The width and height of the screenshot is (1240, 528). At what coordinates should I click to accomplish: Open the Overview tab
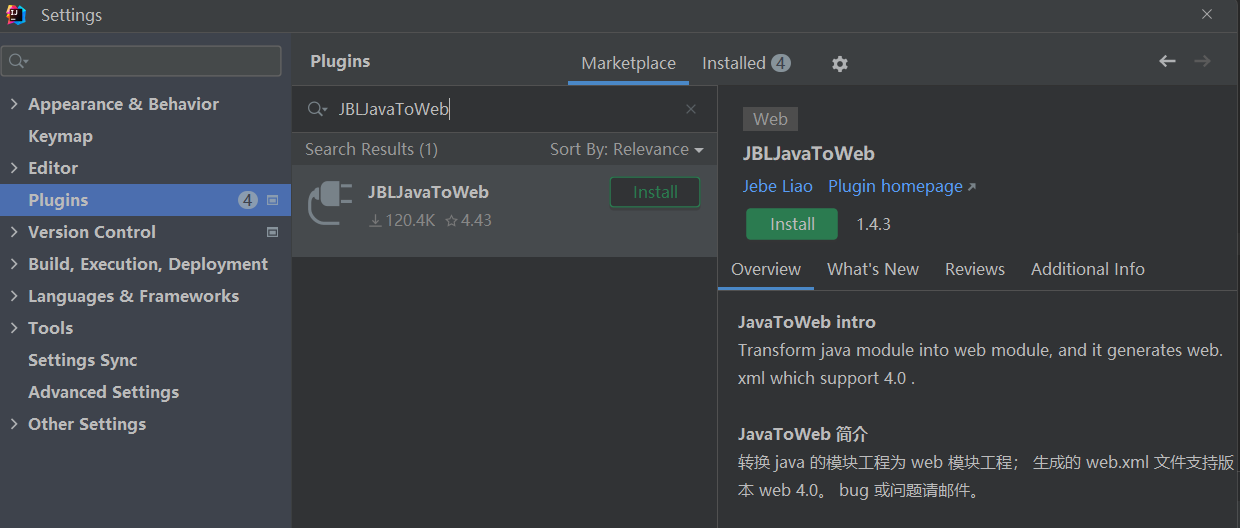[766, 269]
